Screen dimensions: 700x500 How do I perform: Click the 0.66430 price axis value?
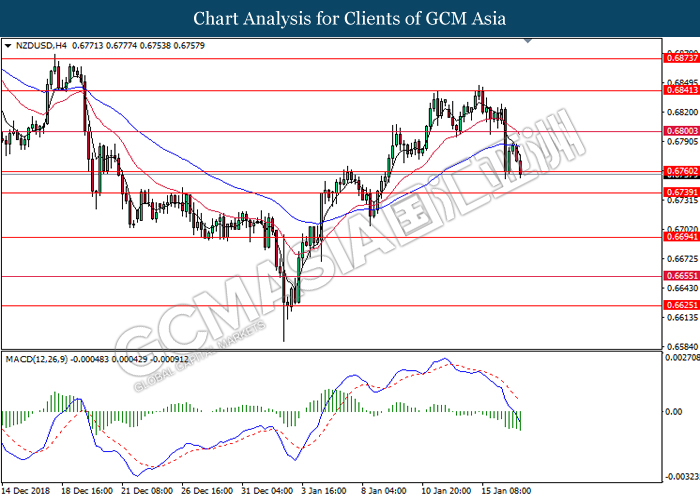[682, 288]
